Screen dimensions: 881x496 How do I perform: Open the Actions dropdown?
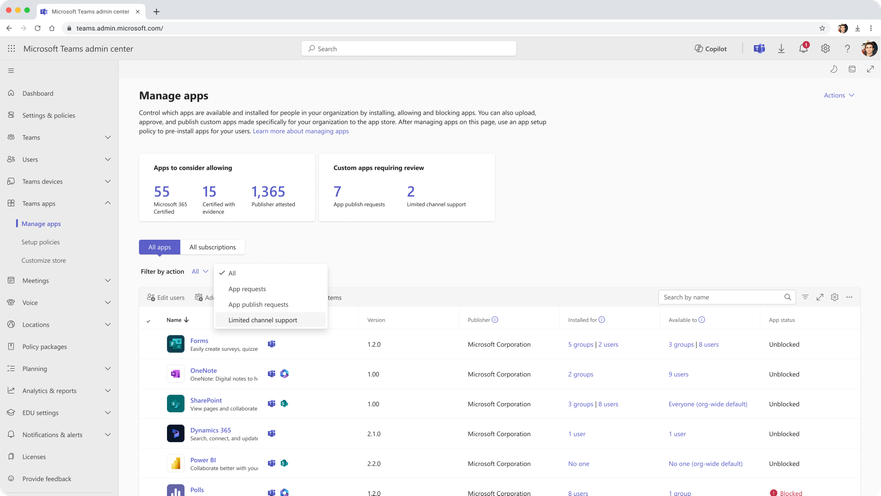(839, 95)
